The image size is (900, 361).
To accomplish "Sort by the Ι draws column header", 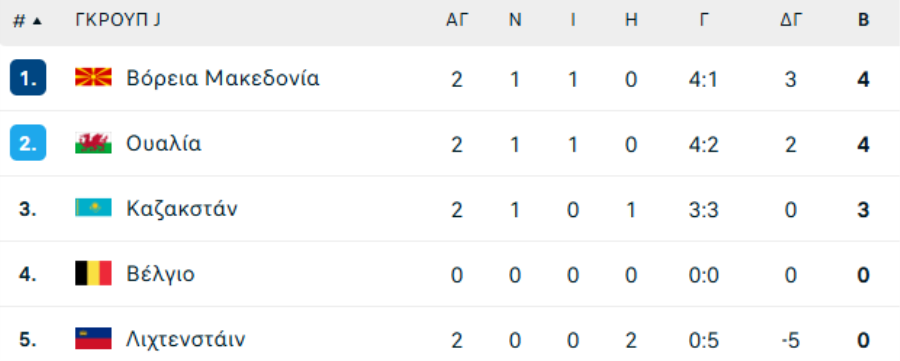I will point(573,20).
